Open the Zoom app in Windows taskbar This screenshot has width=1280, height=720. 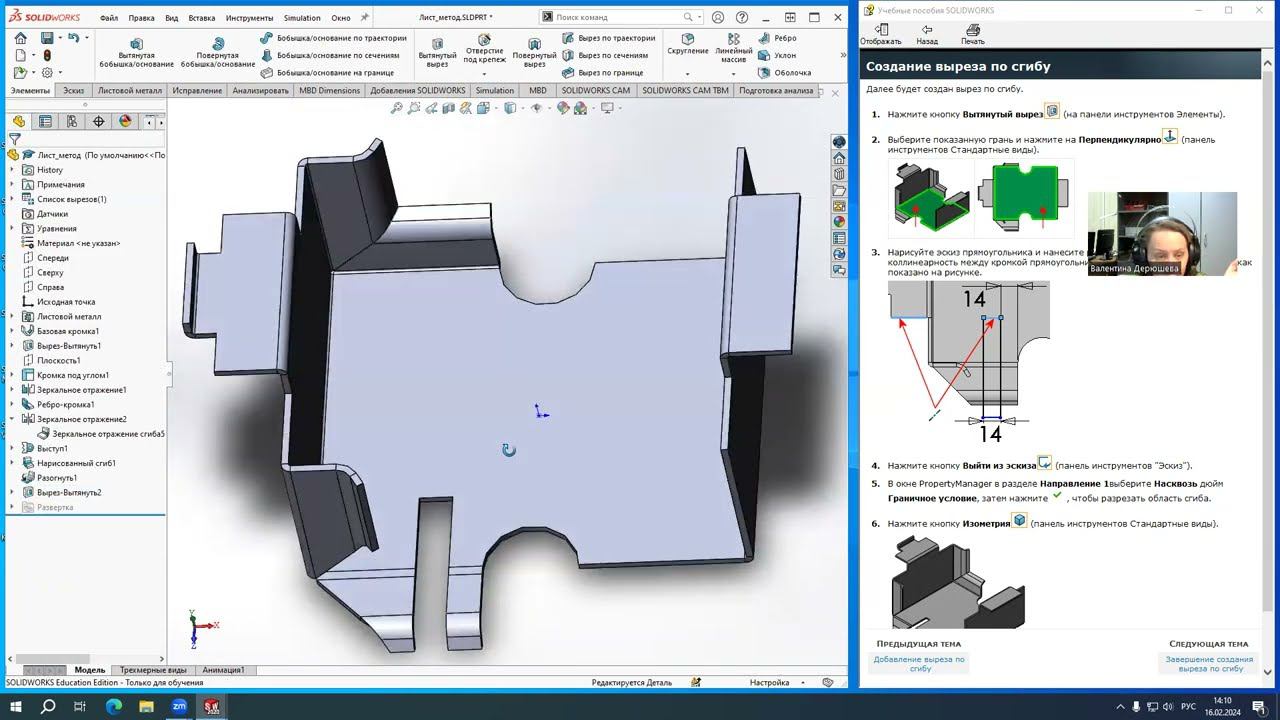click(x=179, y=706)
